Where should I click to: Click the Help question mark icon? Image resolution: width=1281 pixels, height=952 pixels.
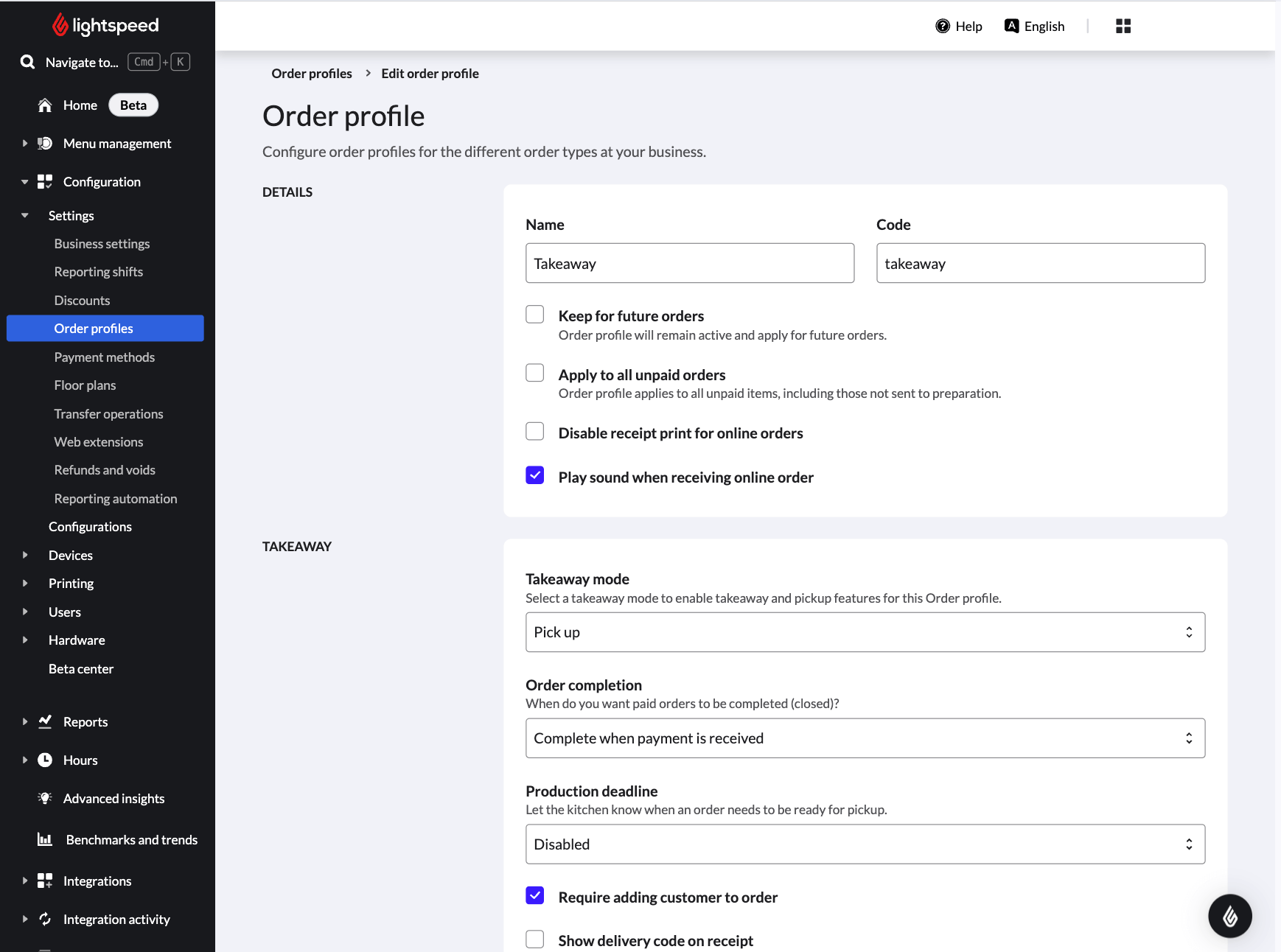pos(942,27)
